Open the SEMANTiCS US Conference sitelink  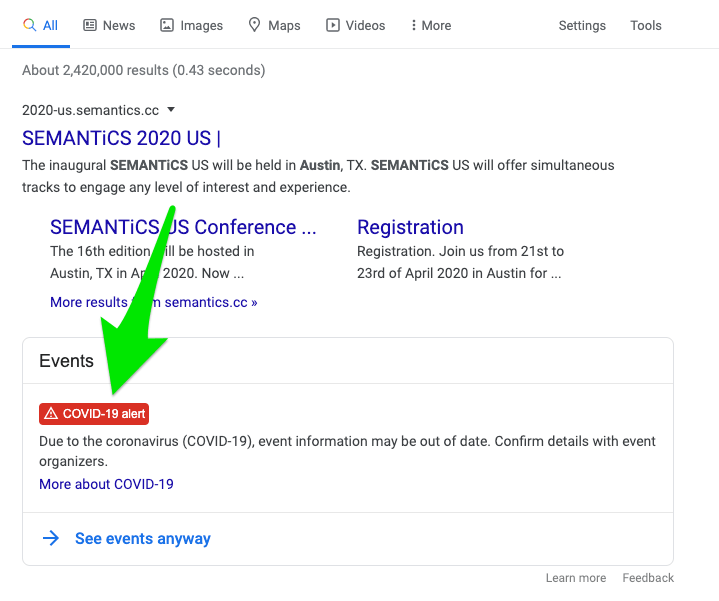tap(183, 227)
